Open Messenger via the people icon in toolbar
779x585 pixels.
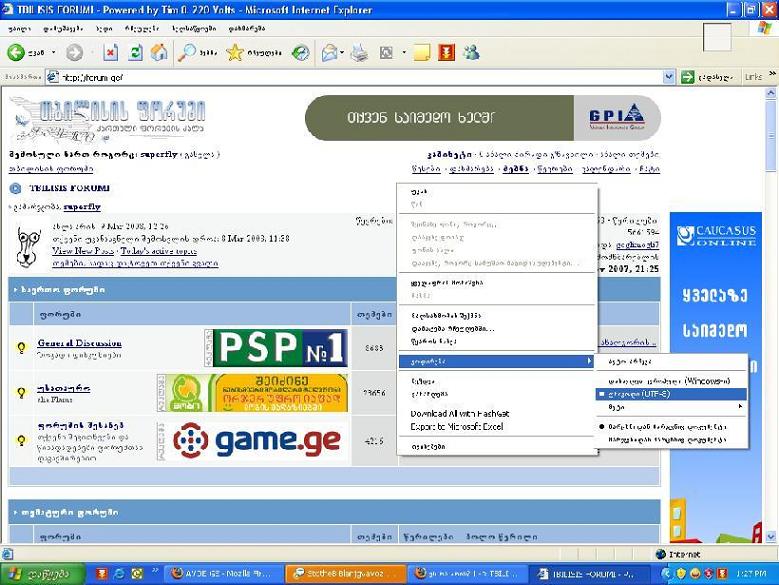click(471, 52)
